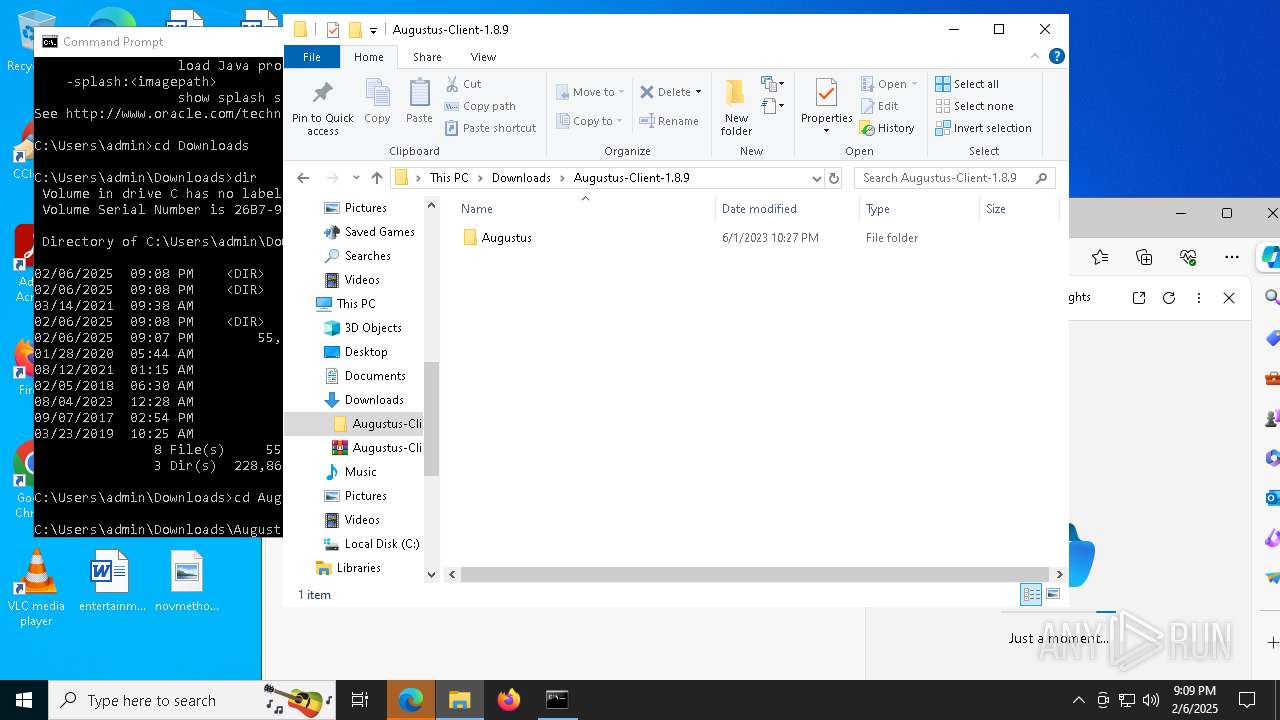
Task: Sort by Size column header
Action: [1018, 209]
